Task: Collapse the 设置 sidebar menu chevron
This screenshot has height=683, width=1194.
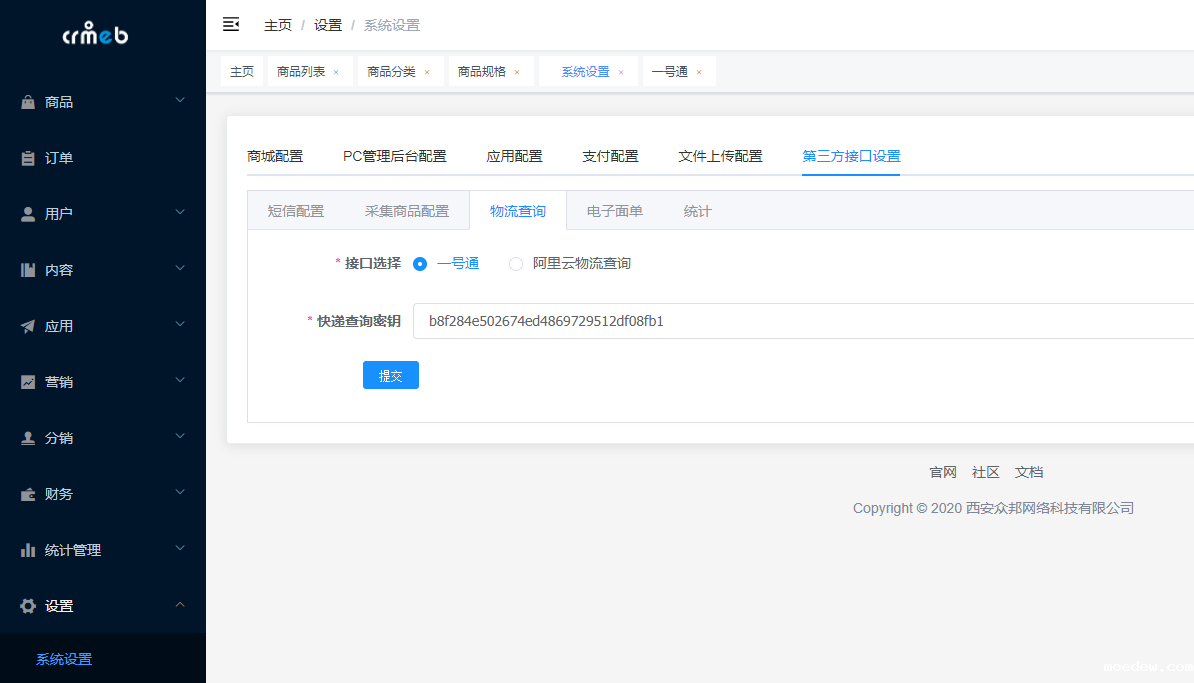Action: coord(180,605)
